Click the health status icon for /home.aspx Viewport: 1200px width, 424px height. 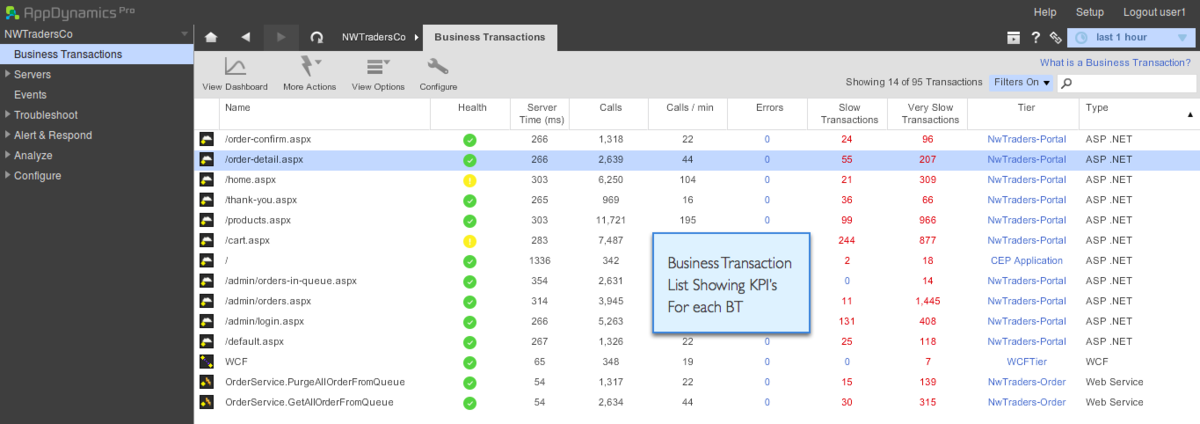click(x=470, y=180)
